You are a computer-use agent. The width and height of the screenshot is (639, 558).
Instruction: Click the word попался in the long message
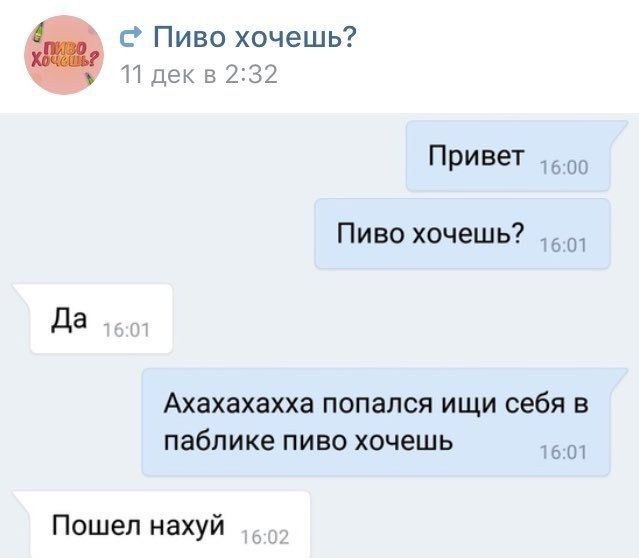(x=377, y=405)
